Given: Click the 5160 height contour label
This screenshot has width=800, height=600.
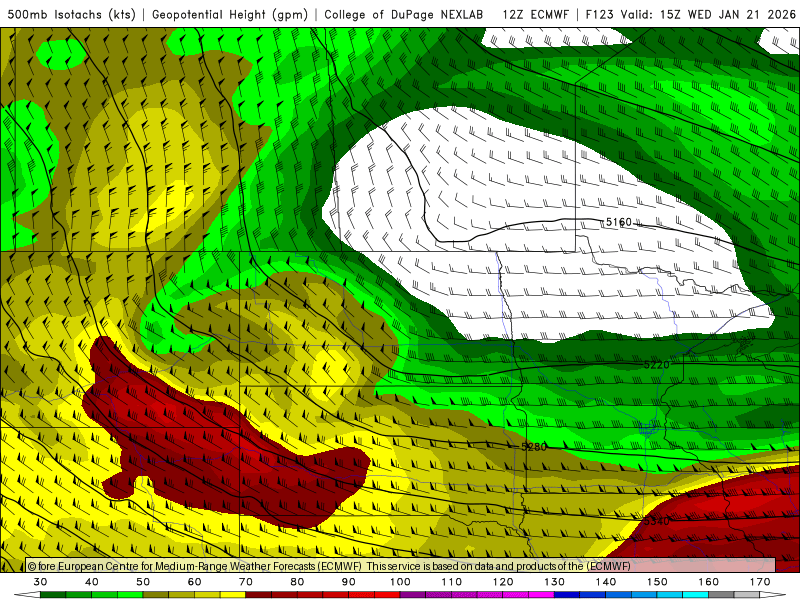Looking at the screenshot, I should 618,222.
